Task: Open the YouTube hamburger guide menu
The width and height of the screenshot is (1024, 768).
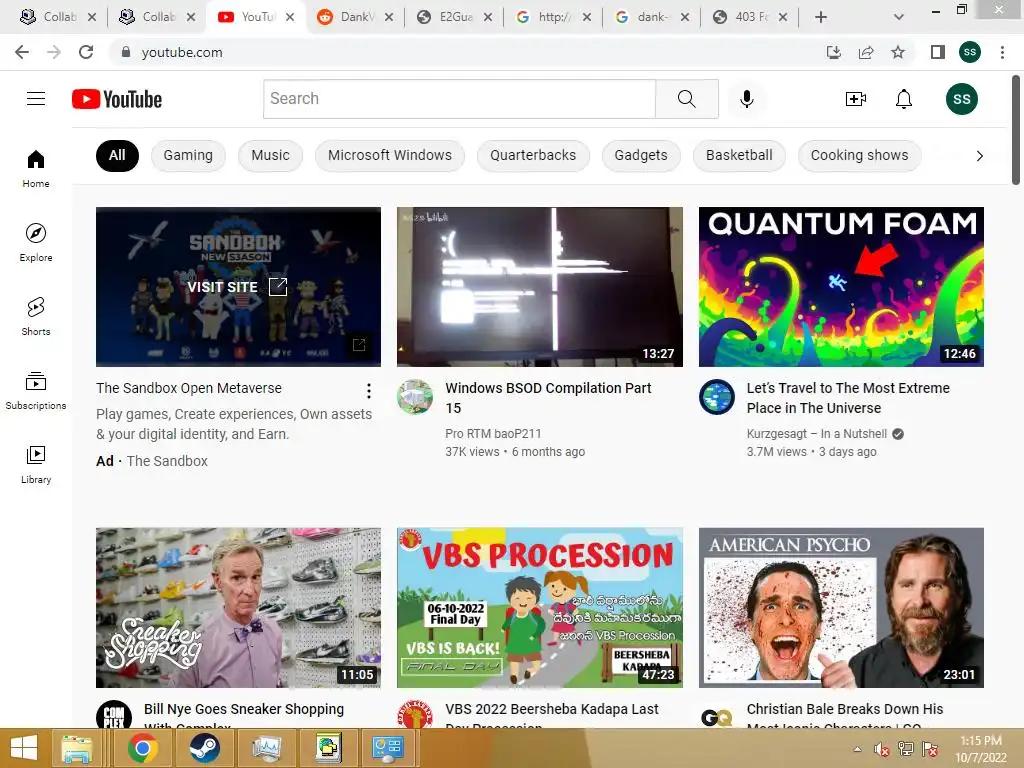Action: click(x=36, y=99)
